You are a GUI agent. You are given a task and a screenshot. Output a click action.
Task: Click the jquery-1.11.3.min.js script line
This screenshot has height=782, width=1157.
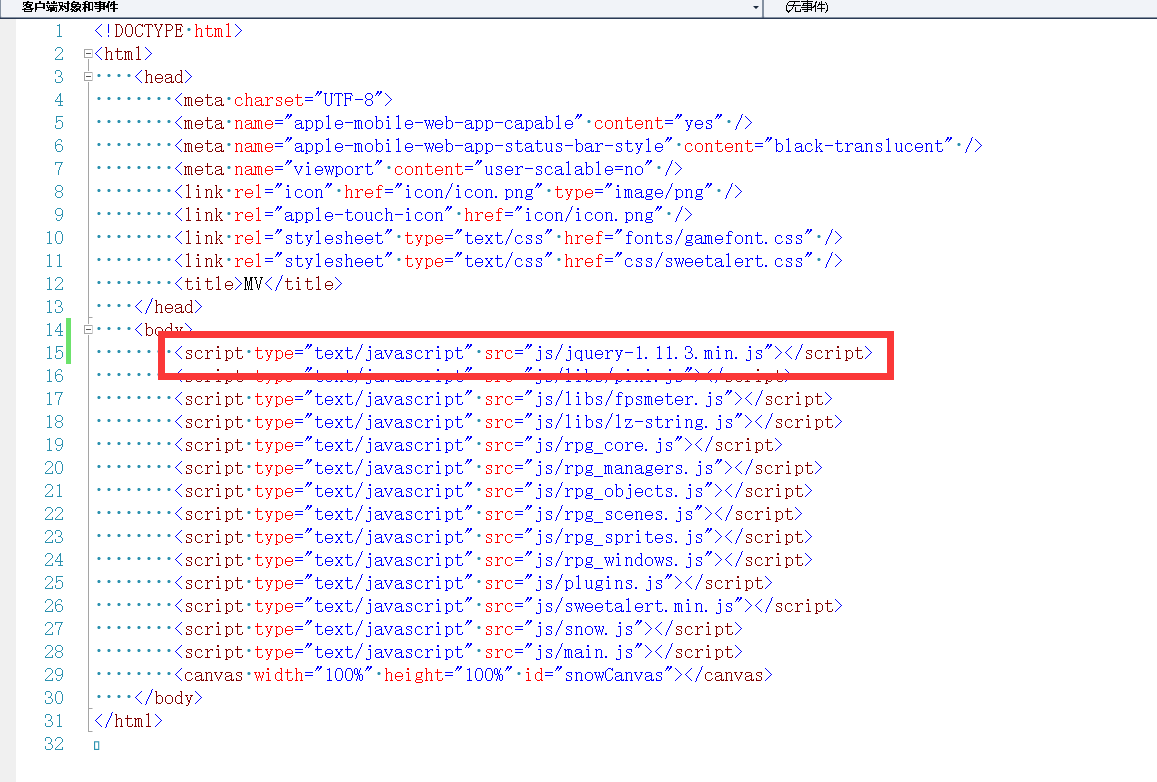coord(523,353)
